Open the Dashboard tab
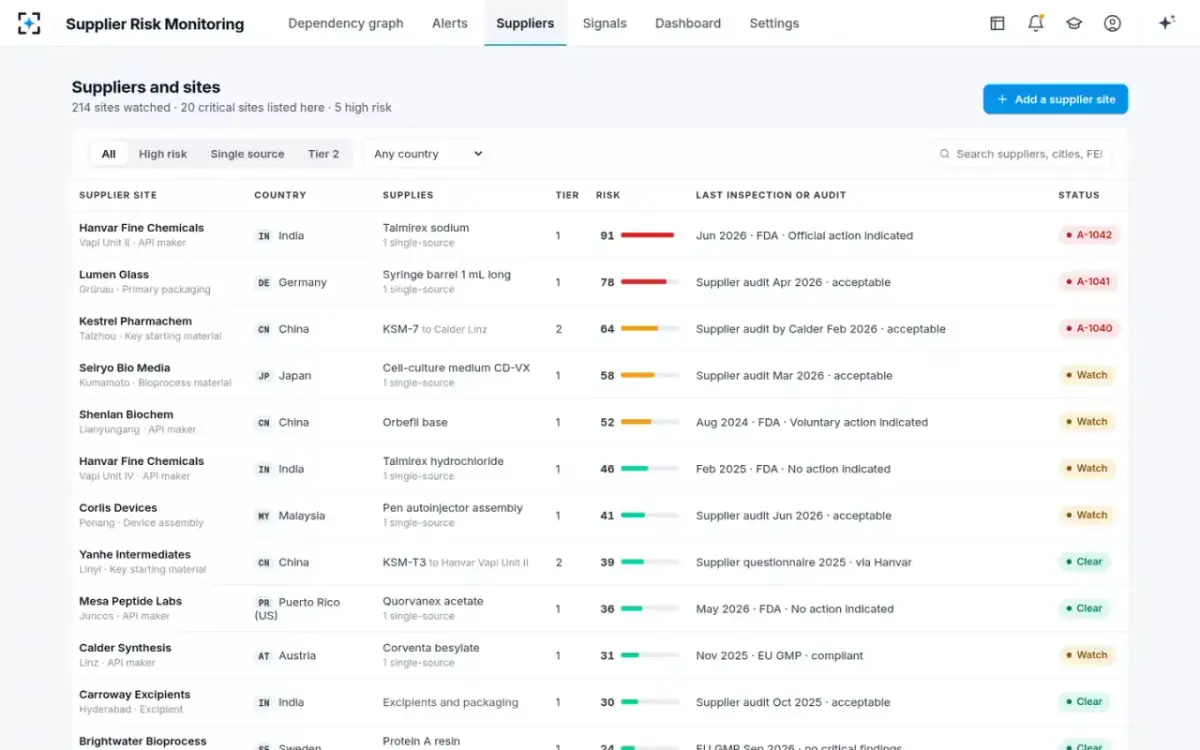Image resolution: width=1200 pixels, height=750 pixels. [688, 23]
